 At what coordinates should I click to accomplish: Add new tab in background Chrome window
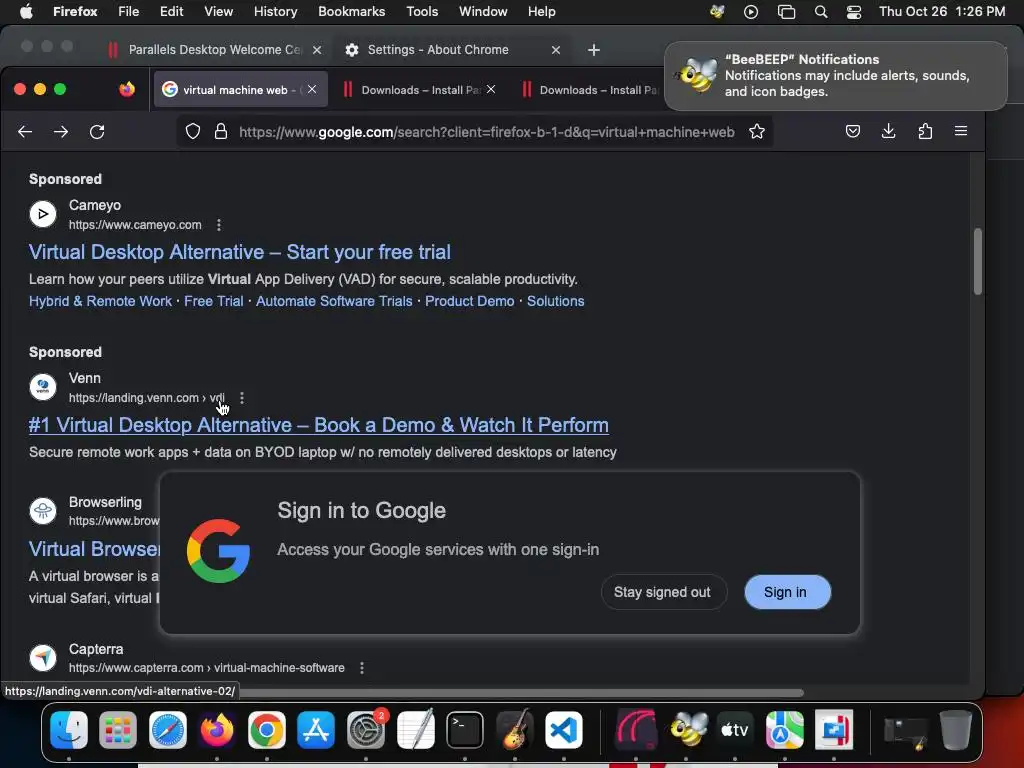tap(593, 50)
